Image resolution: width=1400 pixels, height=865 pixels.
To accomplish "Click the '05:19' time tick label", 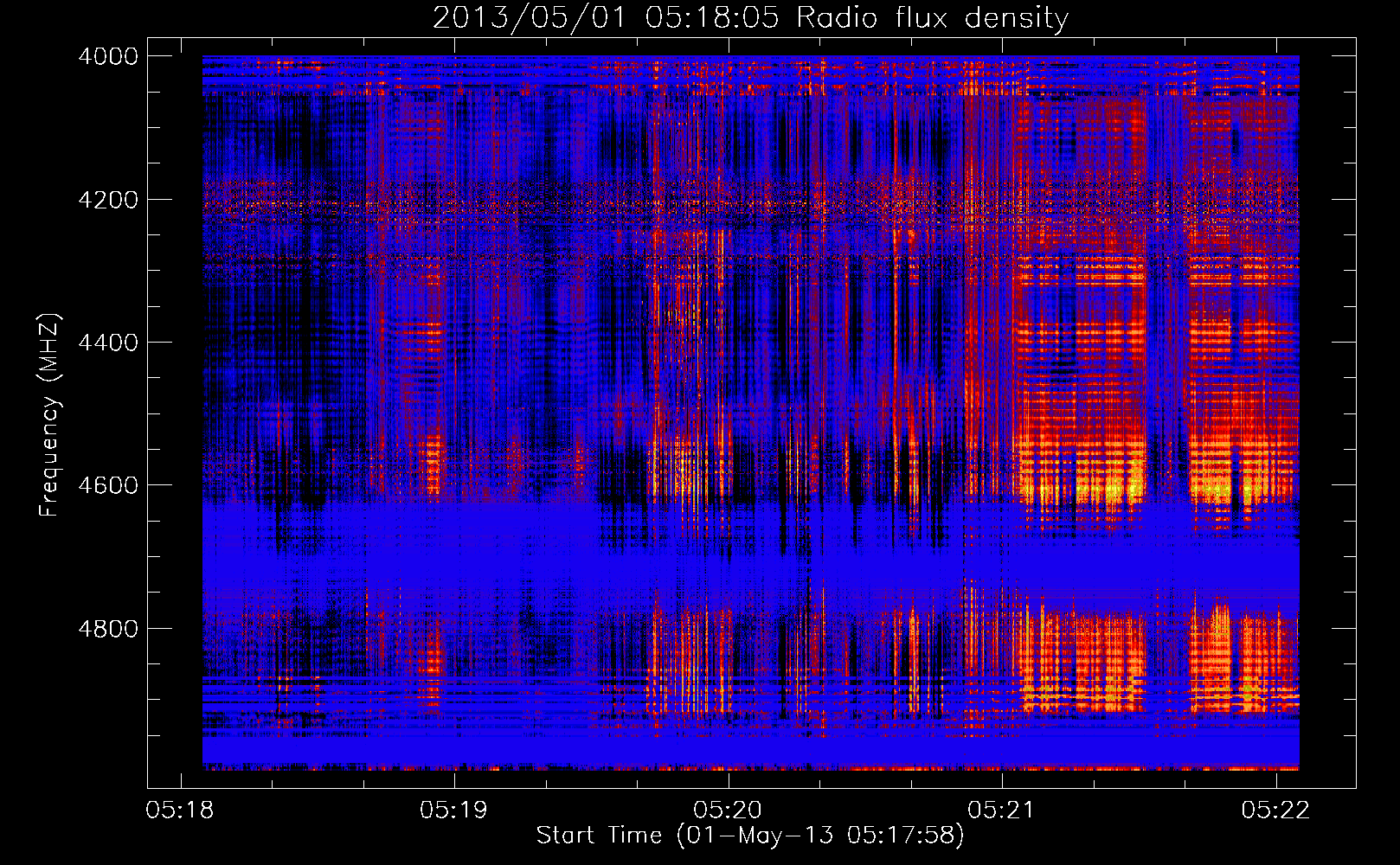I will tap(453, 810).
